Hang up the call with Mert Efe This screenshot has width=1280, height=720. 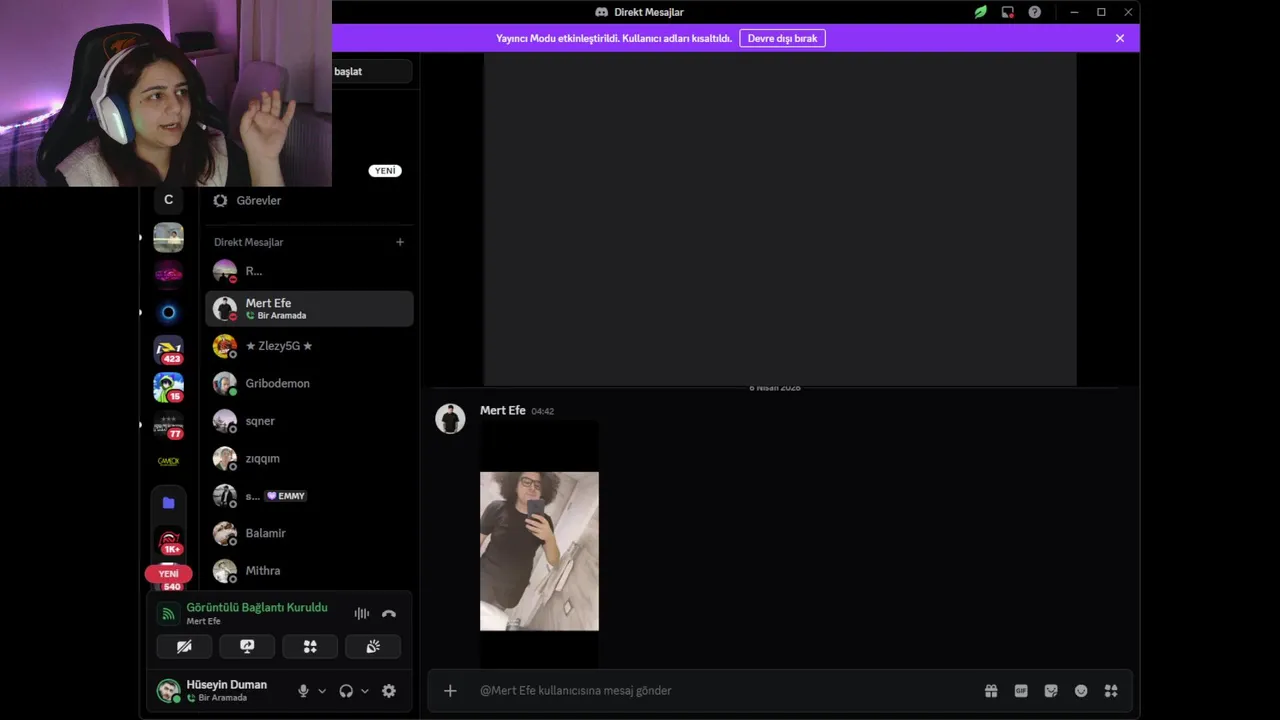[x=389, y=613]
